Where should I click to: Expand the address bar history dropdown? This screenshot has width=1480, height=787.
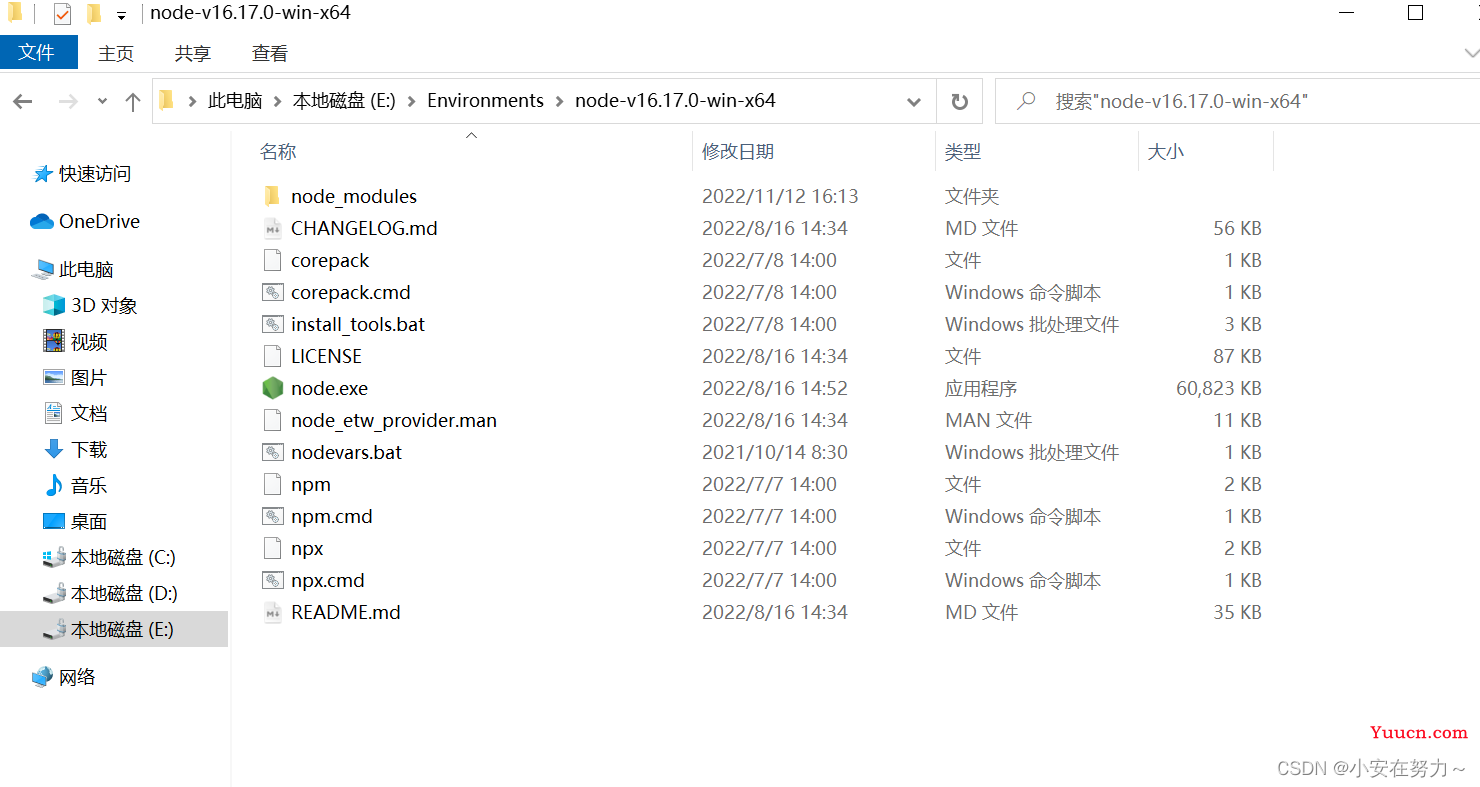click(913, 101)
